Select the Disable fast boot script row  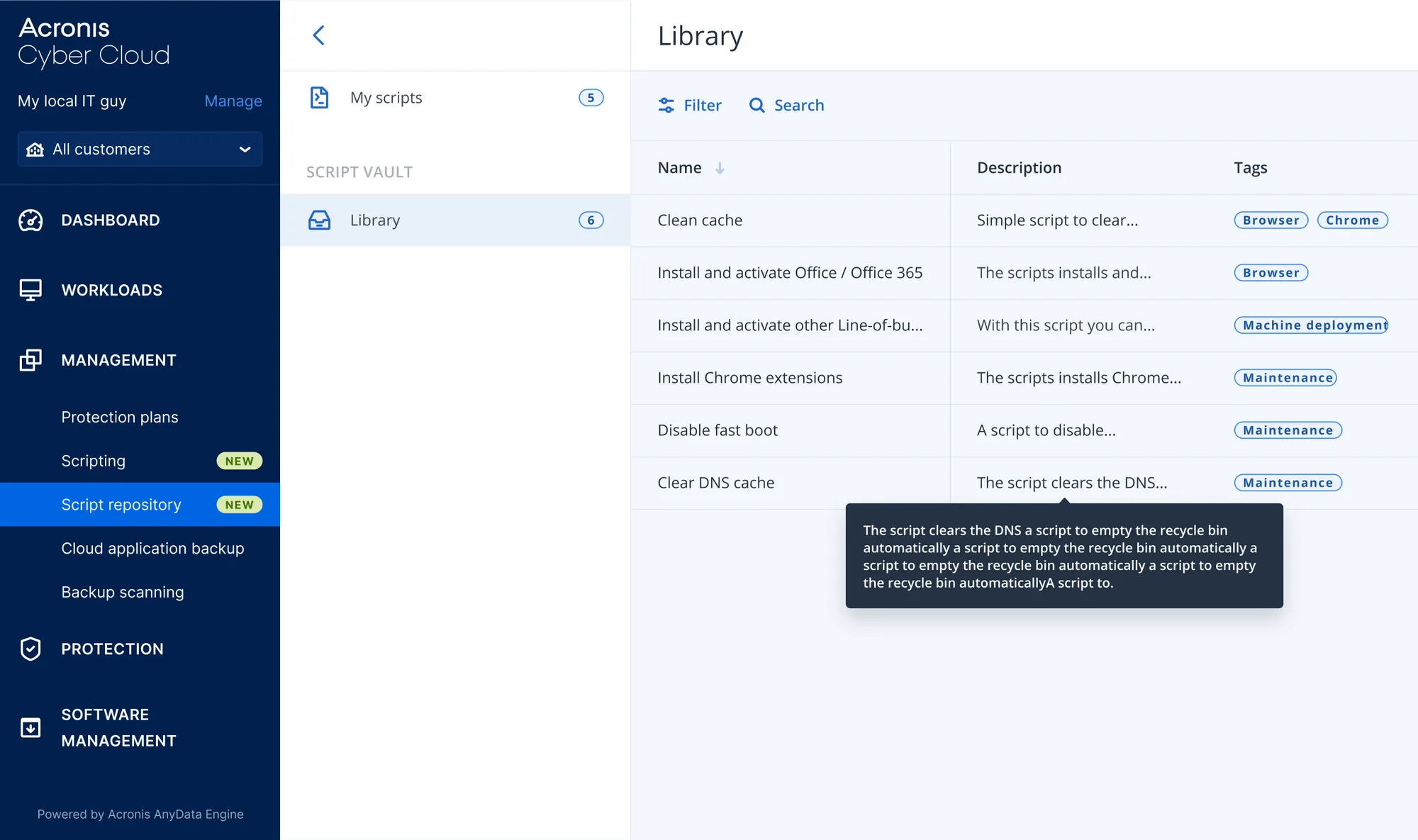click(x=1024, y=430)
